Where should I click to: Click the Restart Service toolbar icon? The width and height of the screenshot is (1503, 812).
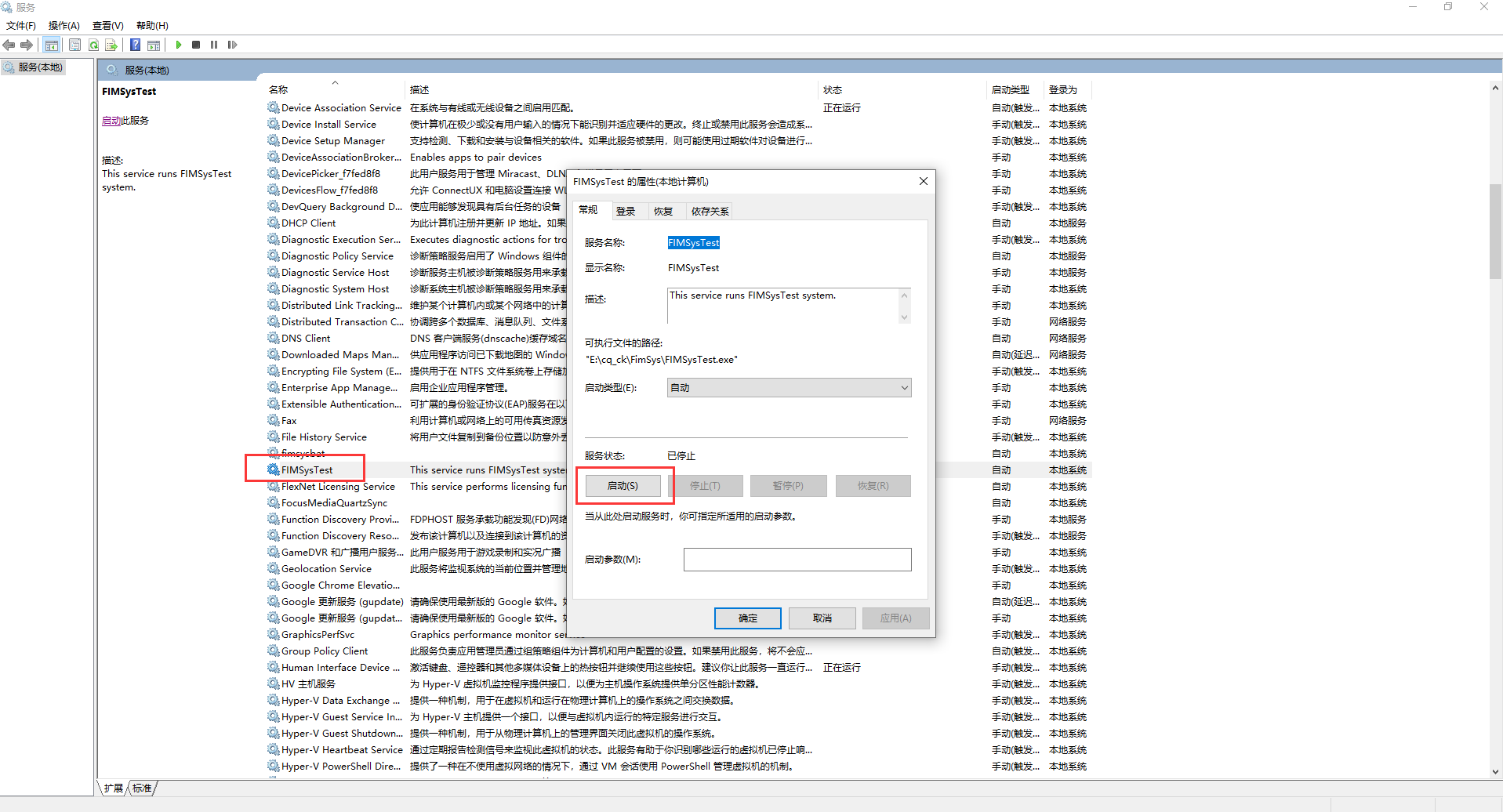(232, 45)
